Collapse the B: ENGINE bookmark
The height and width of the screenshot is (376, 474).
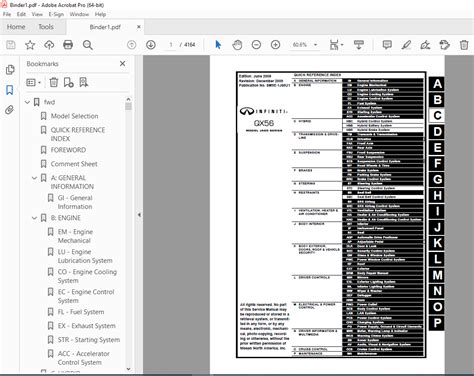(34, 218)
